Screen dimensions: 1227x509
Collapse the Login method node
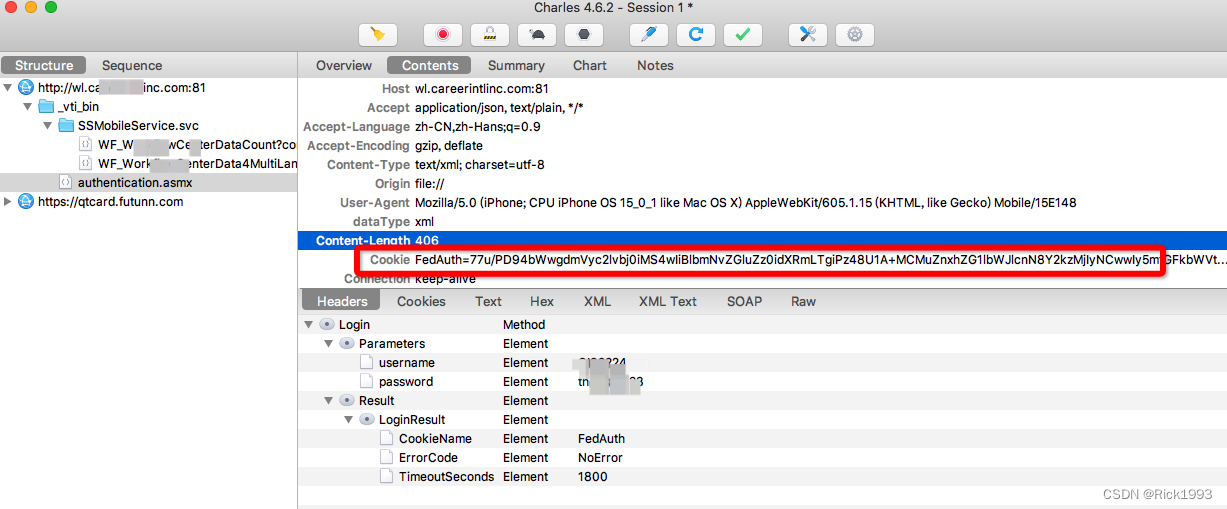309,325
